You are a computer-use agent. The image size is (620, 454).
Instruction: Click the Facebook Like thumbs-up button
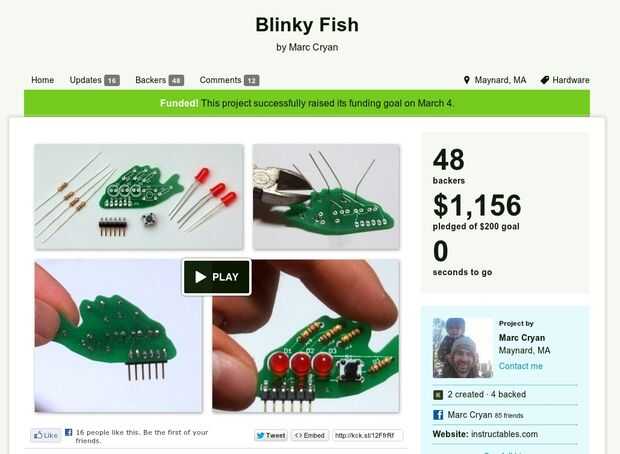(x=46, y=435)
